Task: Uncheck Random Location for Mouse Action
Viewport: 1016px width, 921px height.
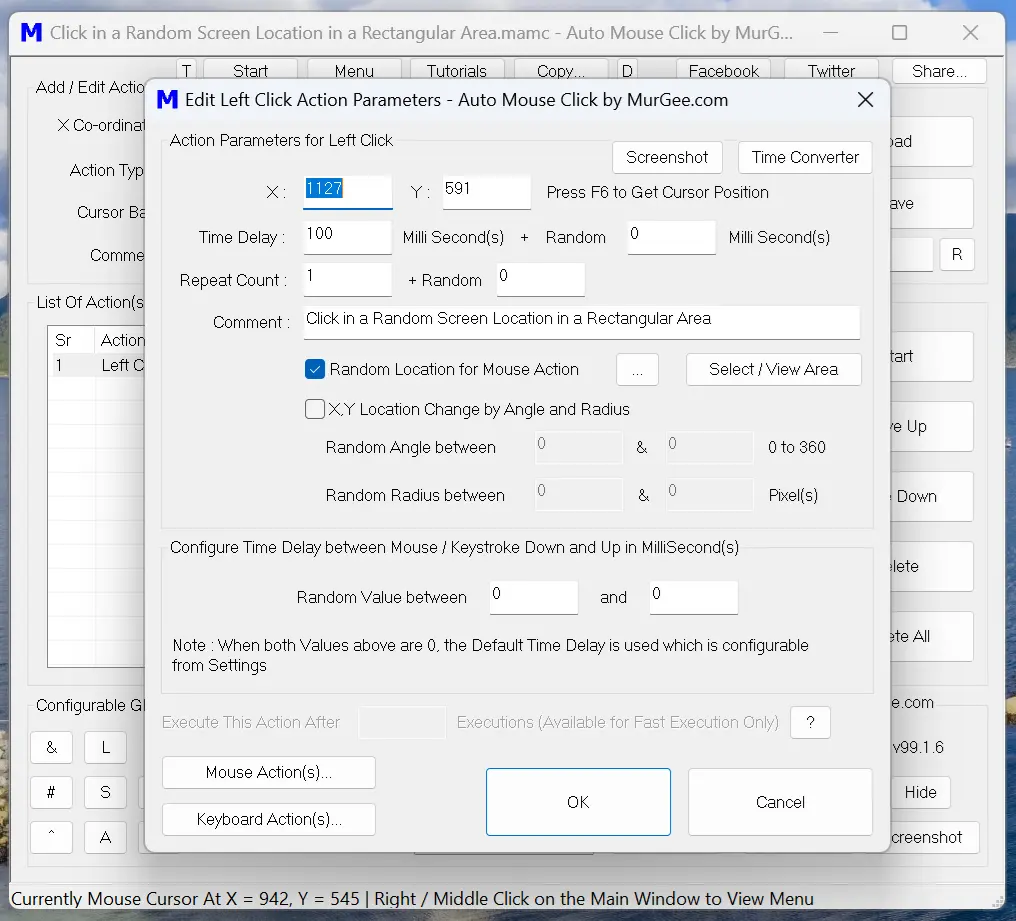Action: click(315, 369)
